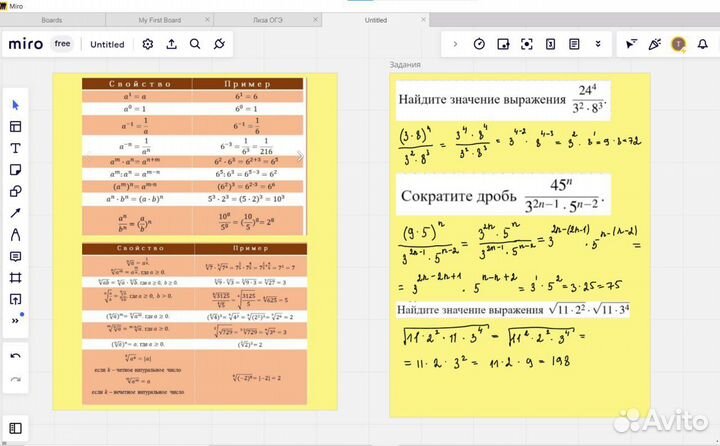Viewport: 720px width, 446px height.
Task: Expand collapsed top toolbar chevron
Action: [x=455, y=44]
